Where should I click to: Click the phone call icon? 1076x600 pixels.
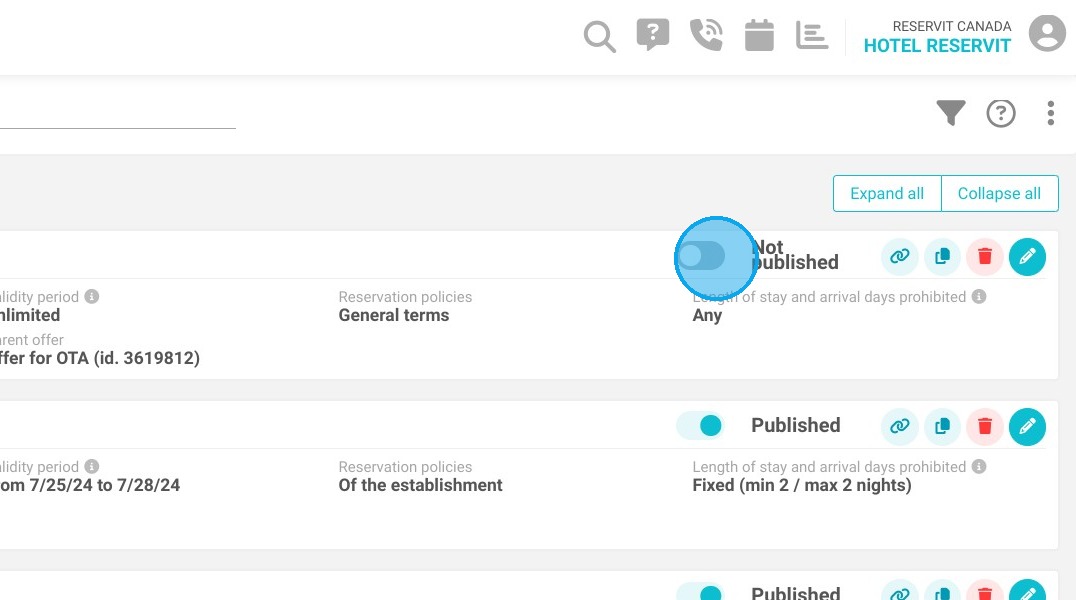pyautogui.click(x=706, y=35)
